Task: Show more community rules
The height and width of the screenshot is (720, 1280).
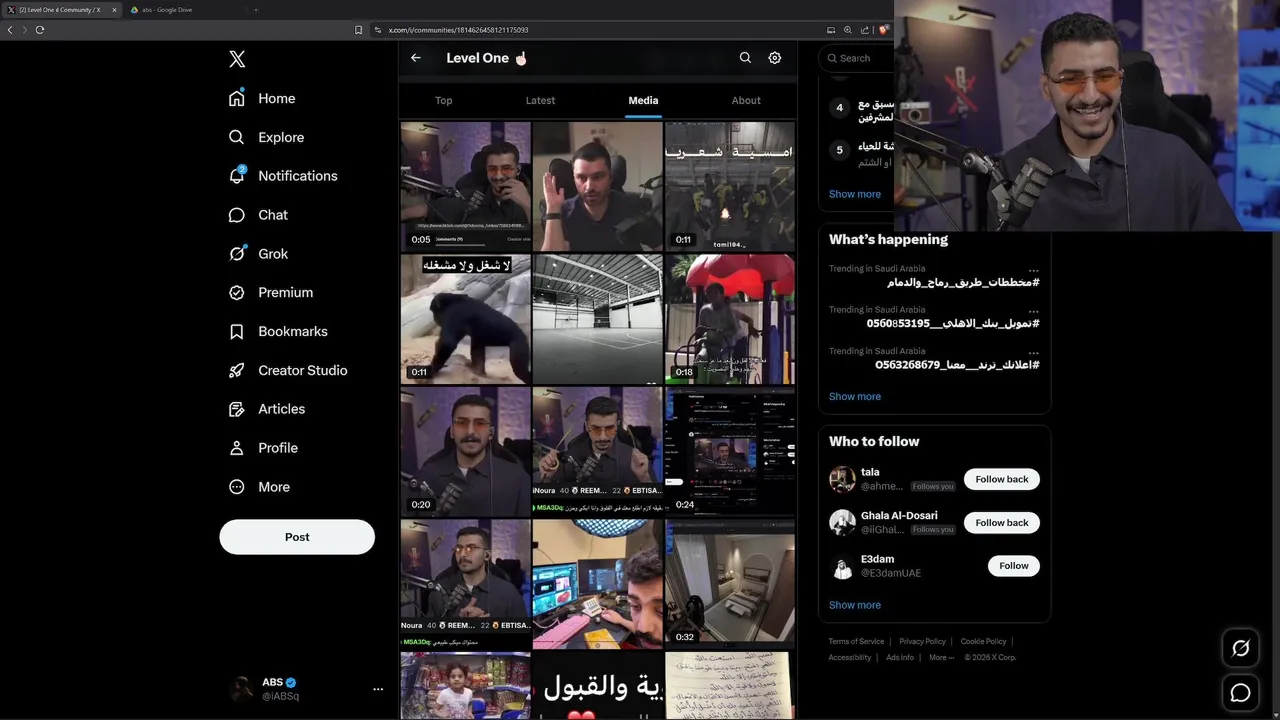Action: [855, 194]
